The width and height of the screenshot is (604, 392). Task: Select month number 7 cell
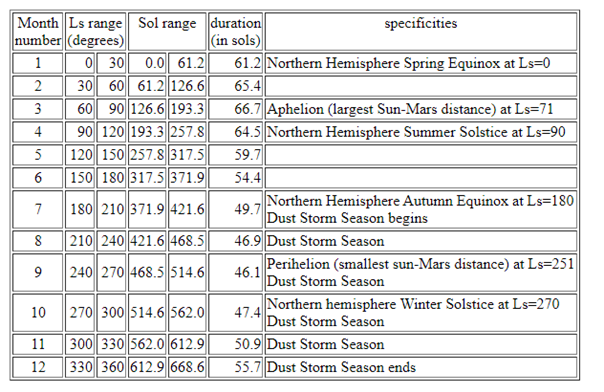pos(37,209)
